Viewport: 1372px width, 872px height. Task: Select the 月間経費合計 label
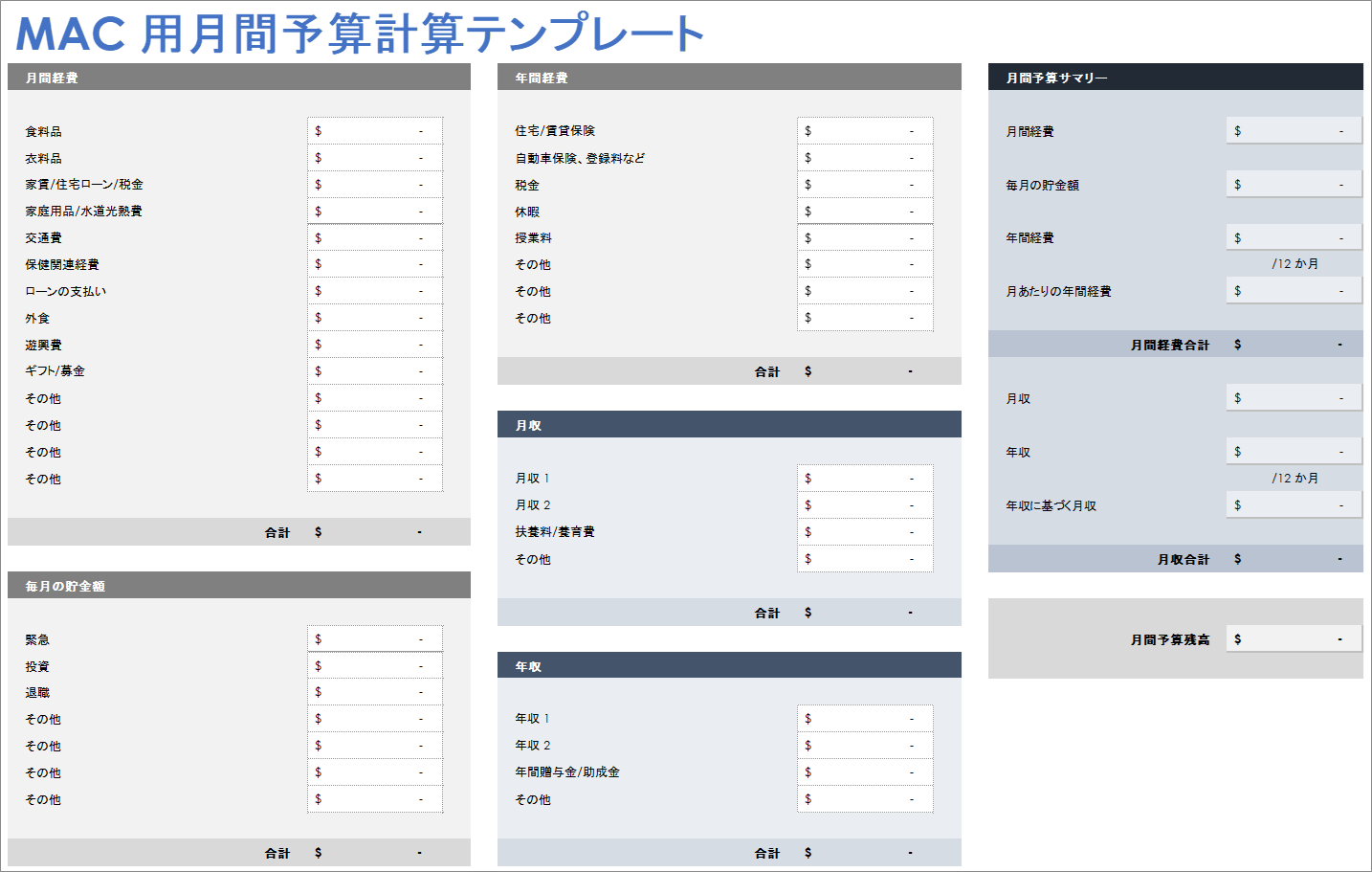pyautogui.click(x=1170, y=346)
